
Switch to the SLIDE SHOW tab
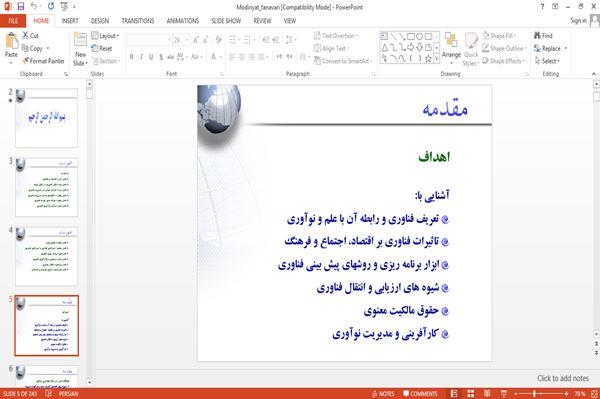pos(226,21)
